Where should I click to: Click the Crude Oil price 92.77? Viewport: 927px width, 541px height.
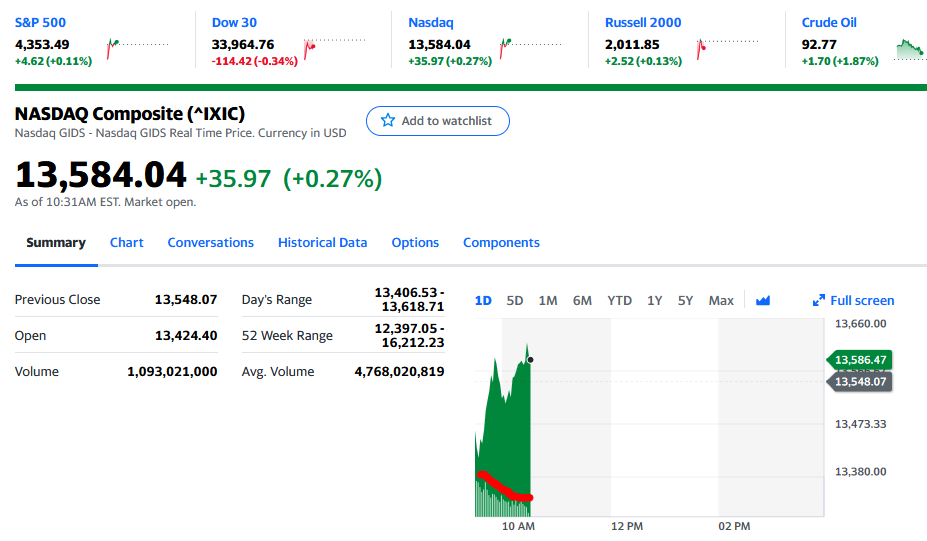[x=819, y=44]
